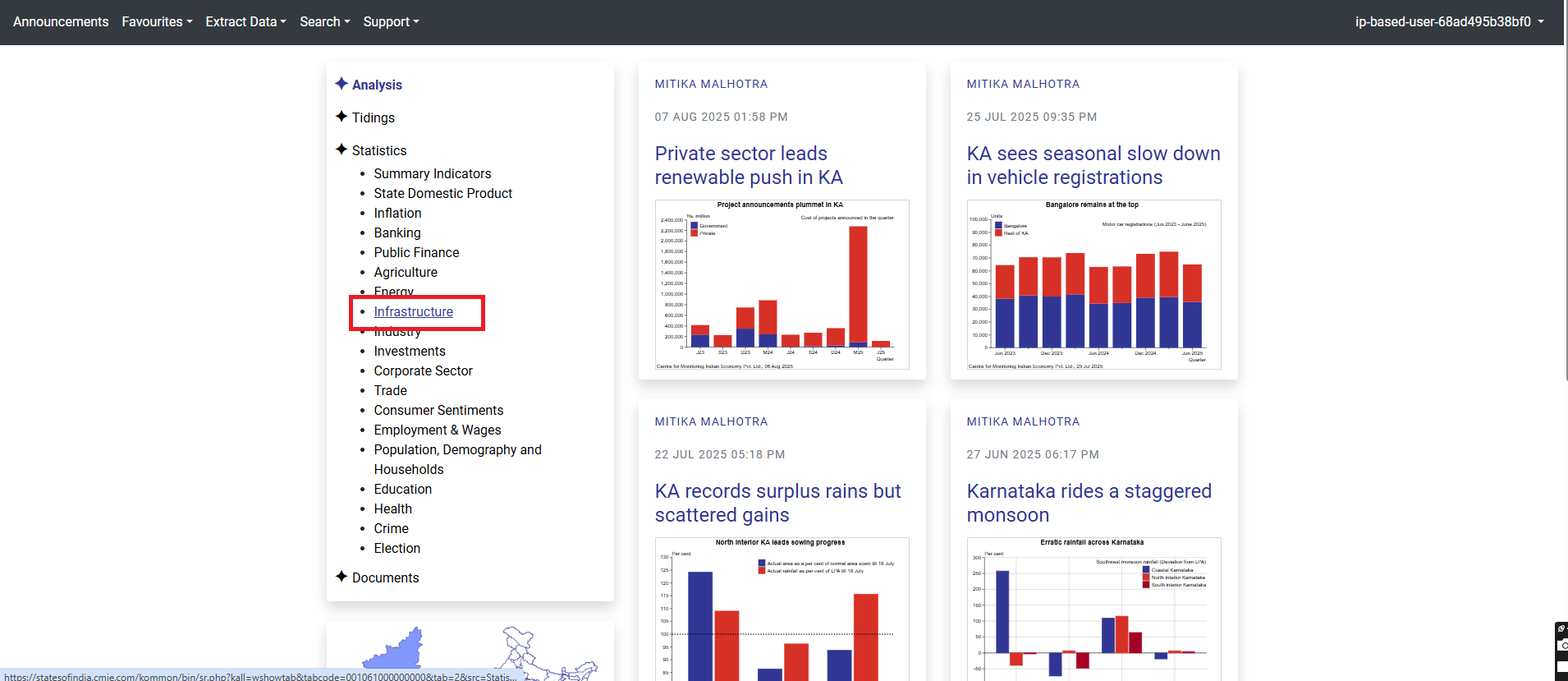The image size is (1568, 681).
Task: Open the Favourites dropdown menu
Action: pyautogui.click(x=157, y=22)
